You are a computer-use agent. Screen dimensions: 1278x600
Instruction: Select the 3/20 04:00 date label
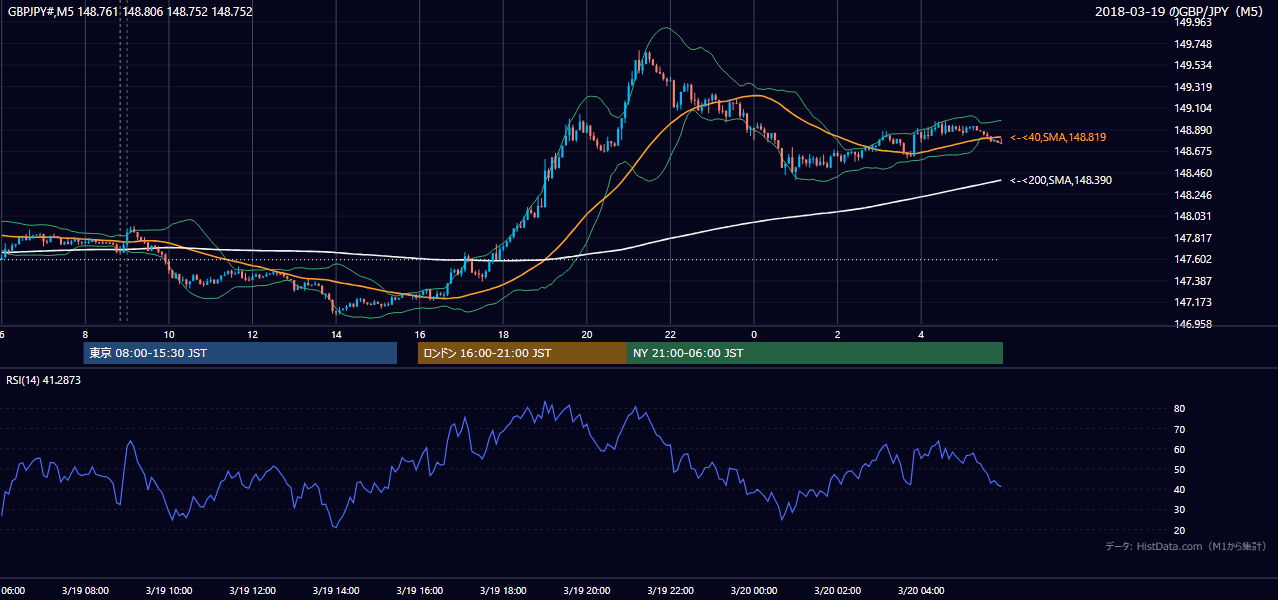[921, 590]
